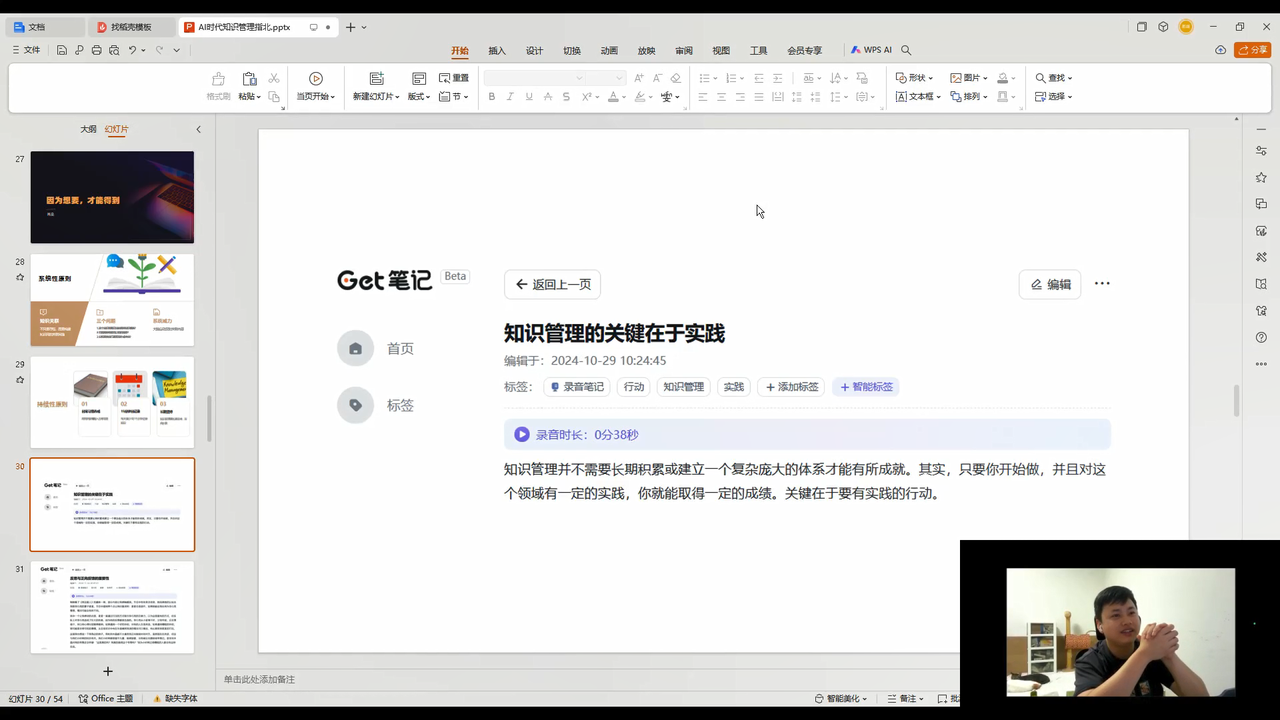Image resolution: width=1280 pixels, height=720 pixels.
Task: Click the Undo arrow icon
Action: pos(132,50)
